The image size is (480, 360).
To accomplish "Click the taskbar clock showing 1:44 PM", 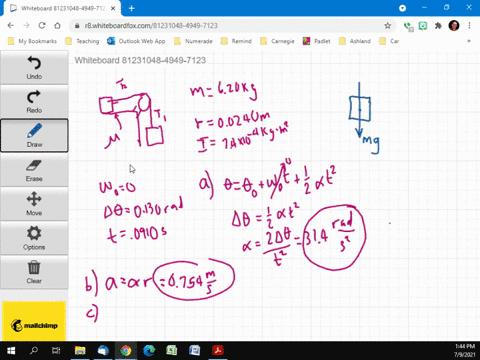I will pyautogui.click(x=464, y=351).
